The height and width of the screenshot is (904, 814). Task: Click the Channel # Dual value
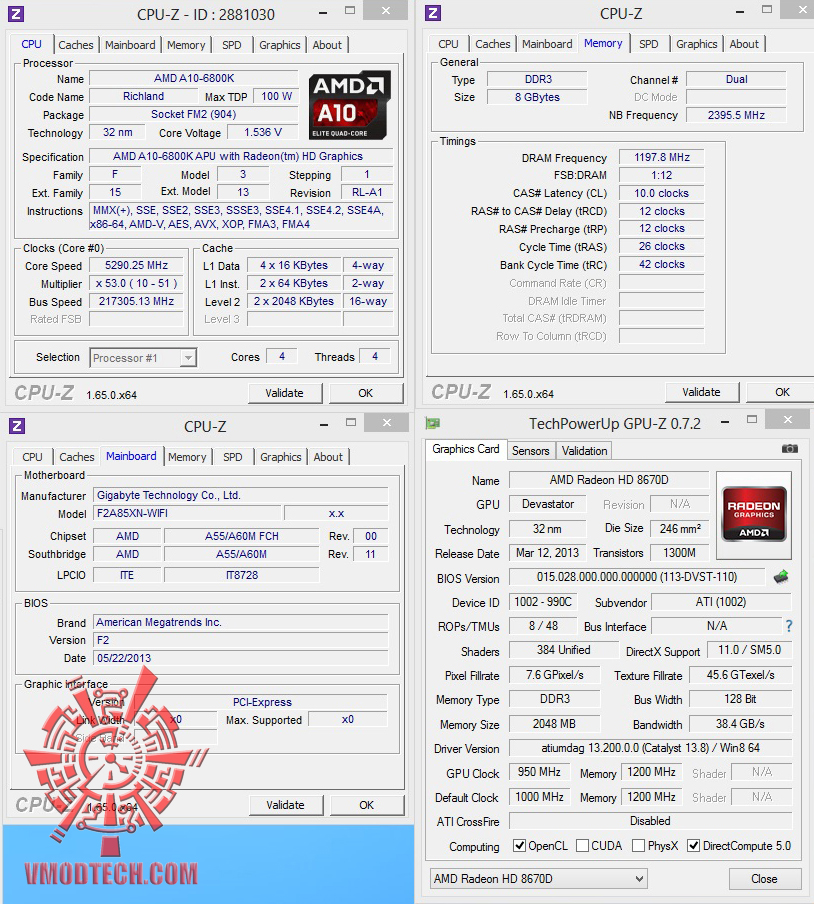[x=736, y=79]
